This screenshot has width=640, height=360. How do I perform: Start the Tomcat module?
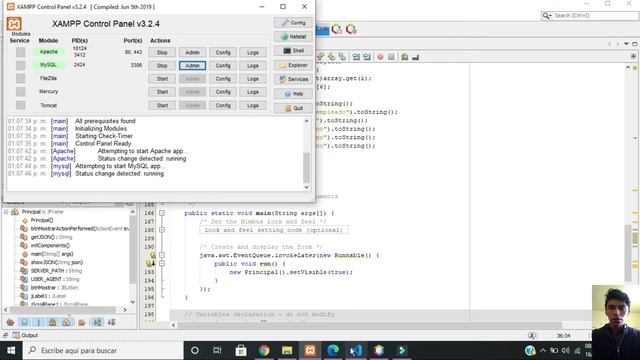tap(162, 105)
